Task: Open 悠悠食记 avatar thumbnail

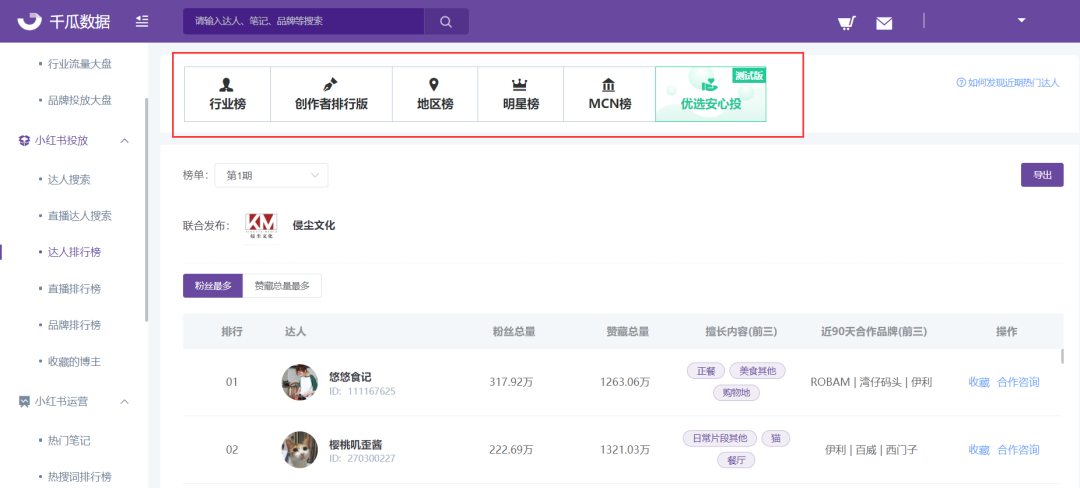Action: pos(300,382)
